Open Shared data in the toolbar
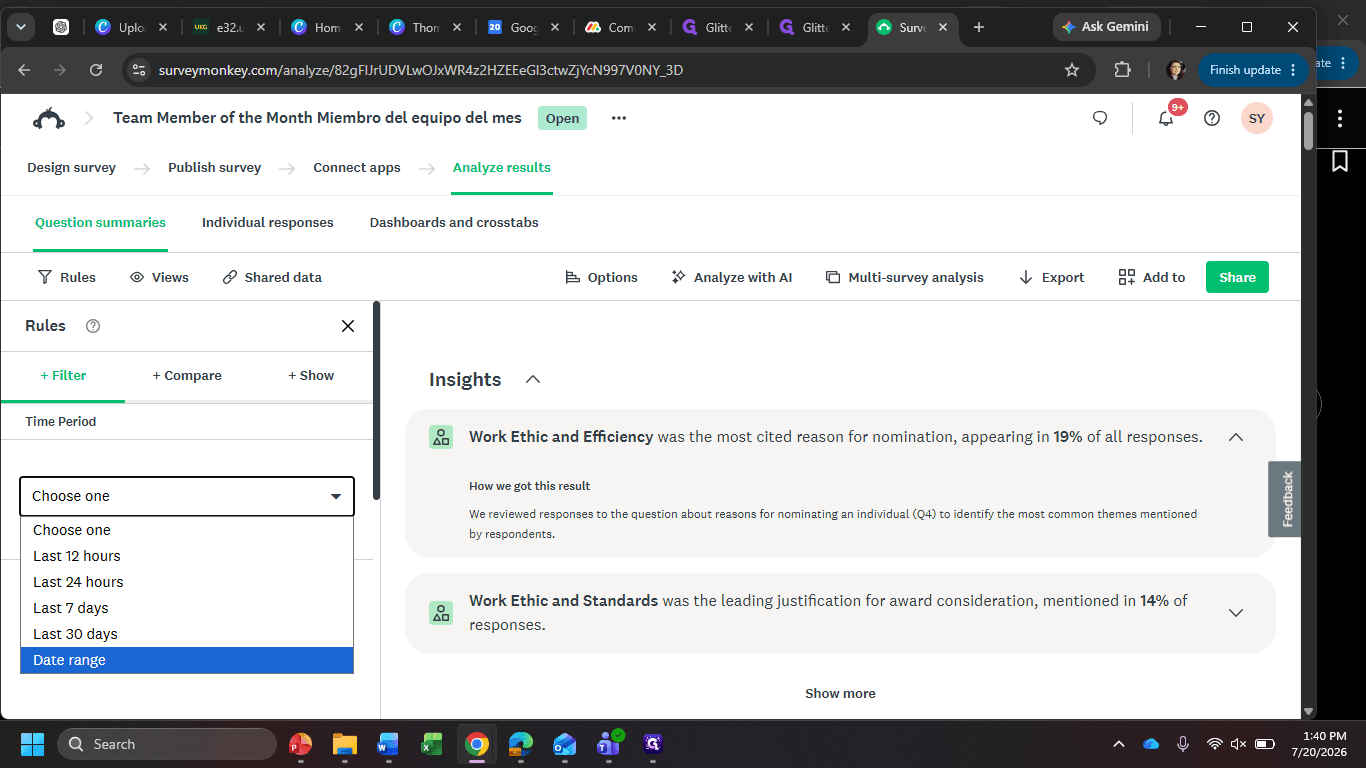The width and height of the screenshot is (1366, 768). 272,277
